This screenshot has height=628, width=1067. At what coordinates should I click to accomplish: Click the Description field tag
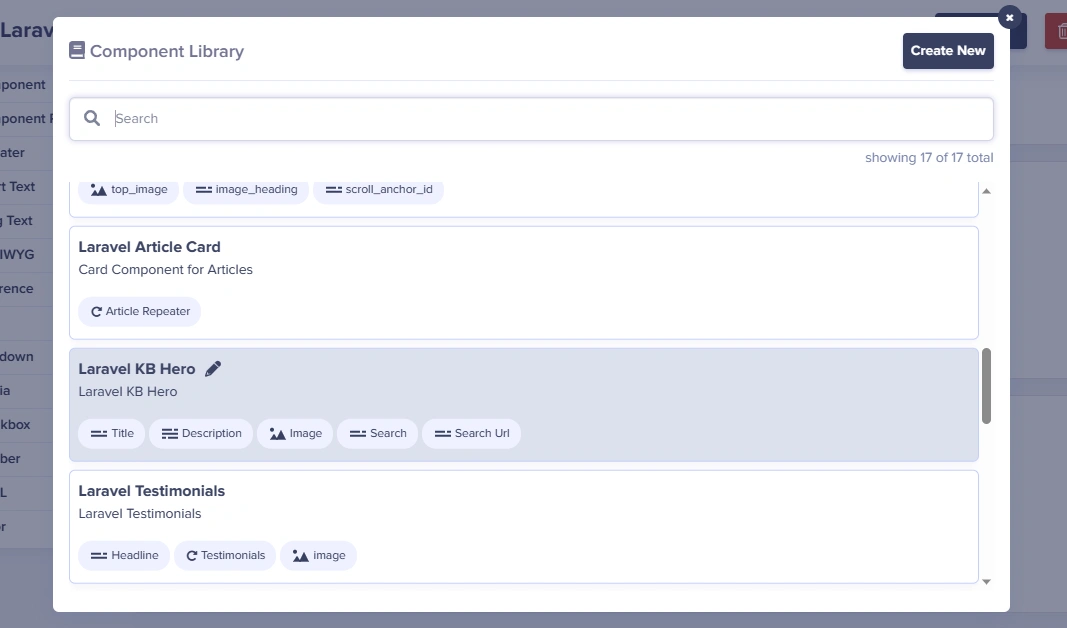pyautogui.click(x=201, y=433)
